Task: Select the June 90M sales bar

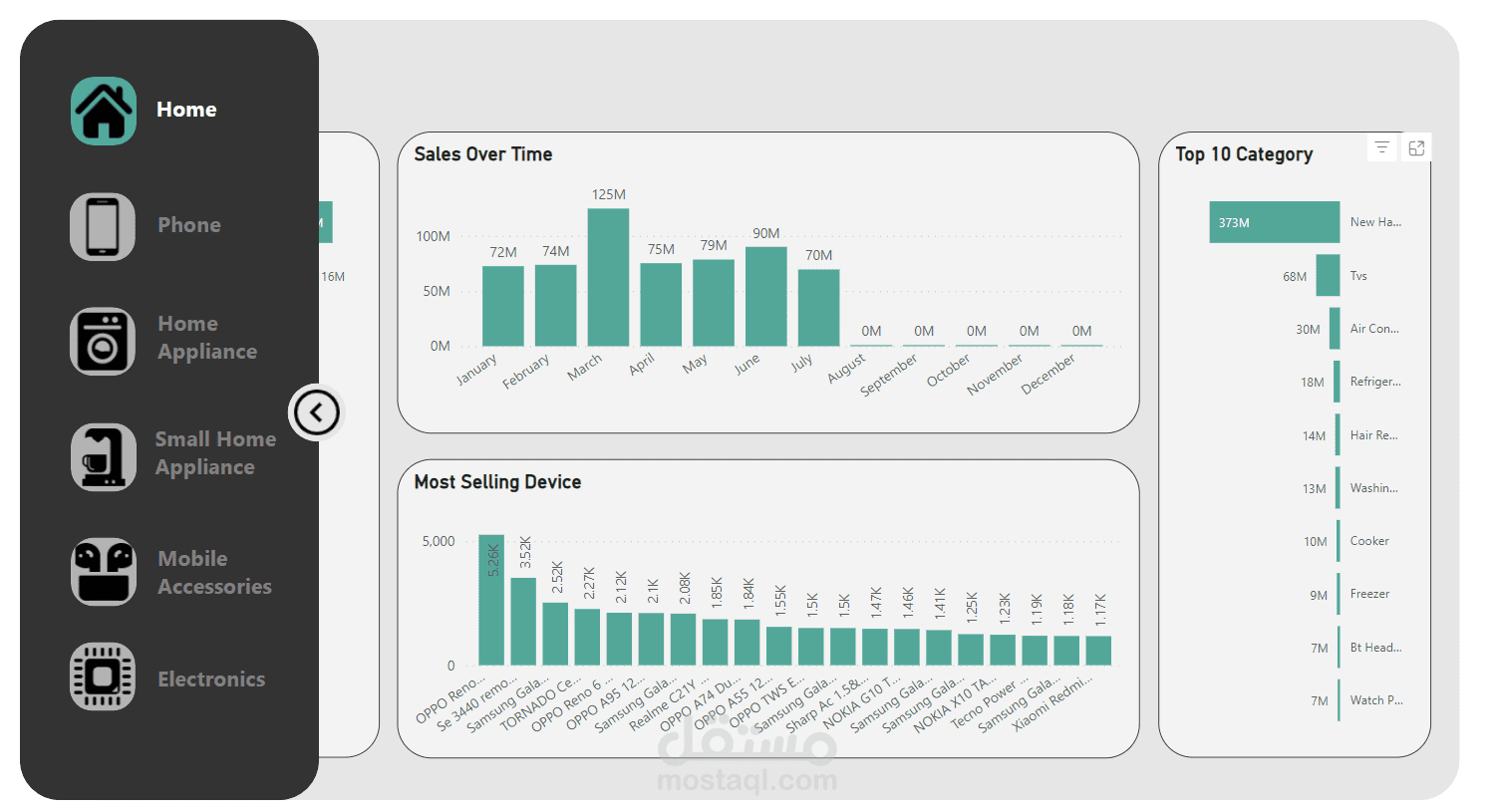Action: (766, 296)
